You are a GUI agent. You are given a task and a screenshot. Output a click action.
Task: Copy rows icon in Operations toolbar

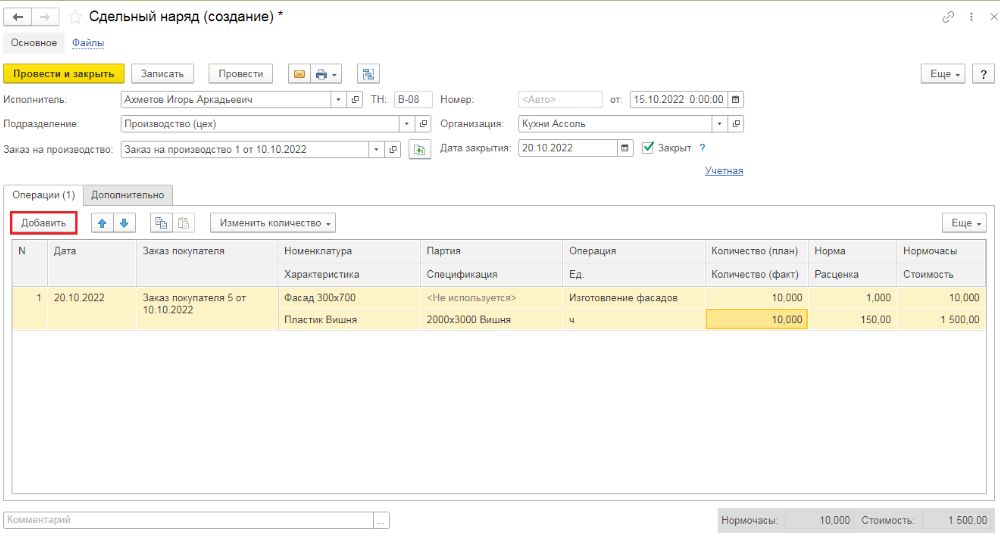[161, 223]
